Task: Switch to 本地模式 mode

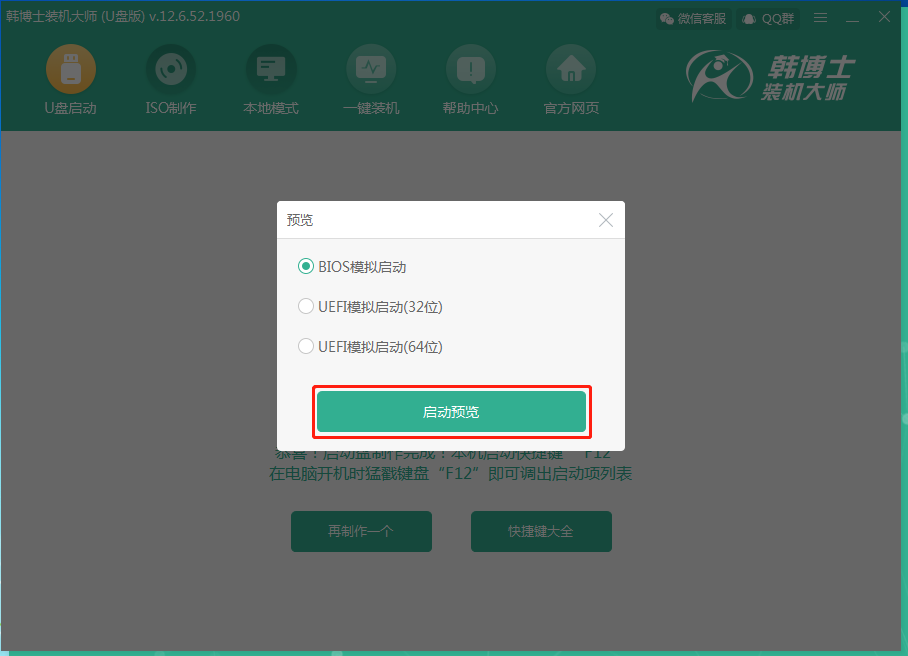Action: [270, 80]
